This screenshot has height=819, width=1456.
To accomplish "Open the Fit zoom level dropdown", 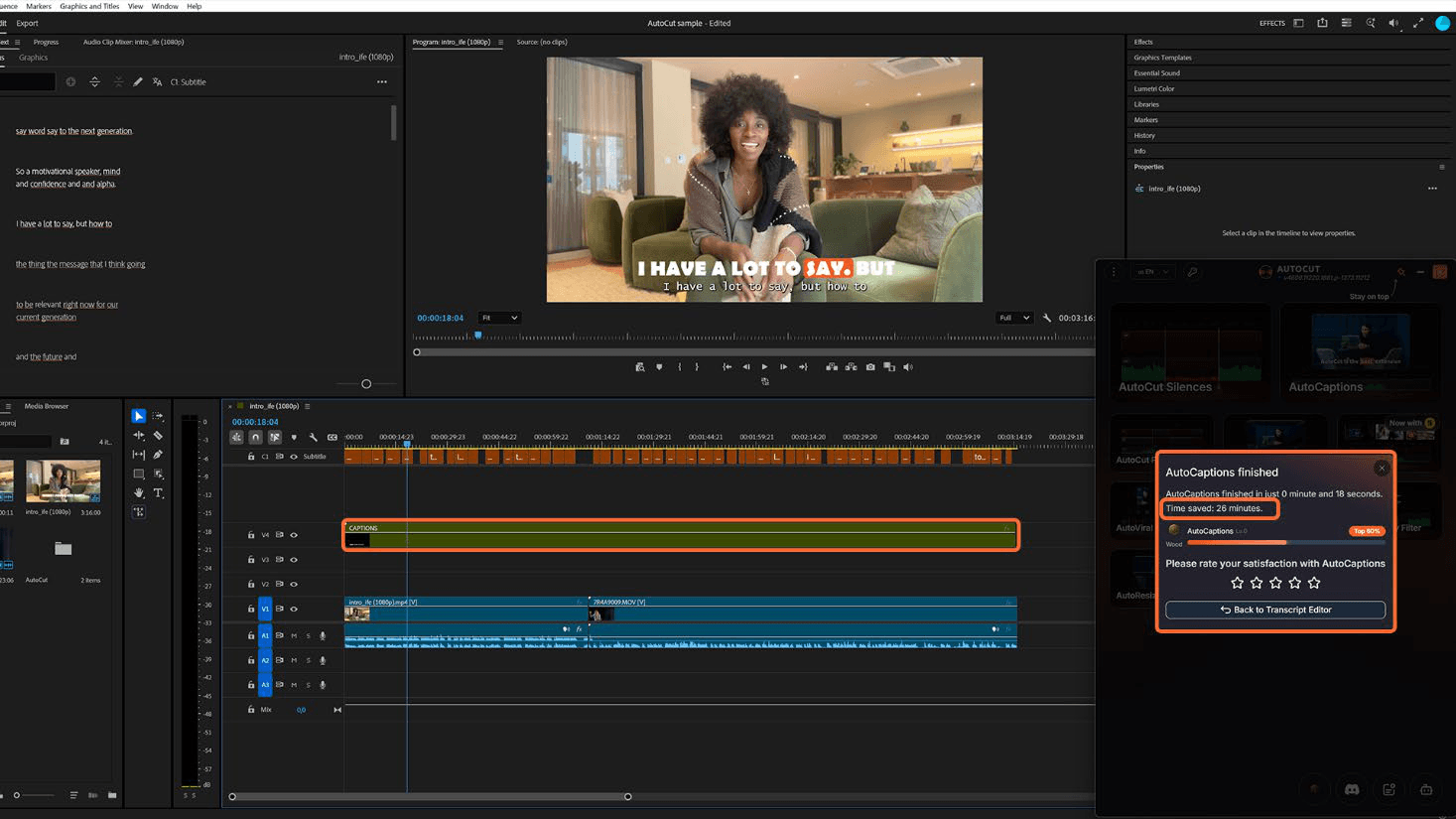I will [x=499, y=318].
